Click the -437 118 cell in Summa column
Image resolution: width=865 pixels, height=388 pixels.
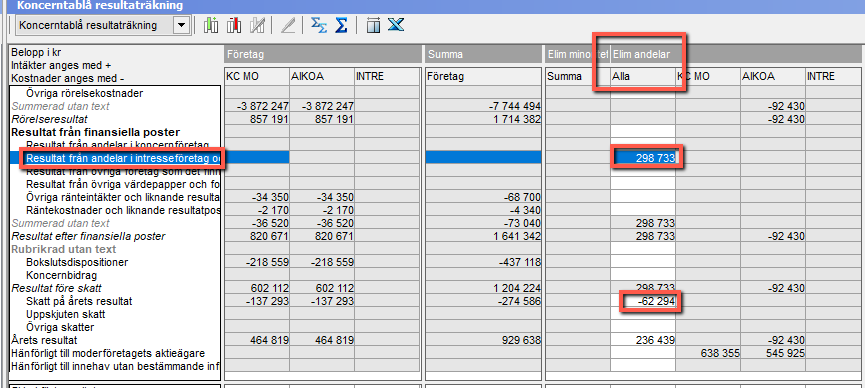point(483,262)
